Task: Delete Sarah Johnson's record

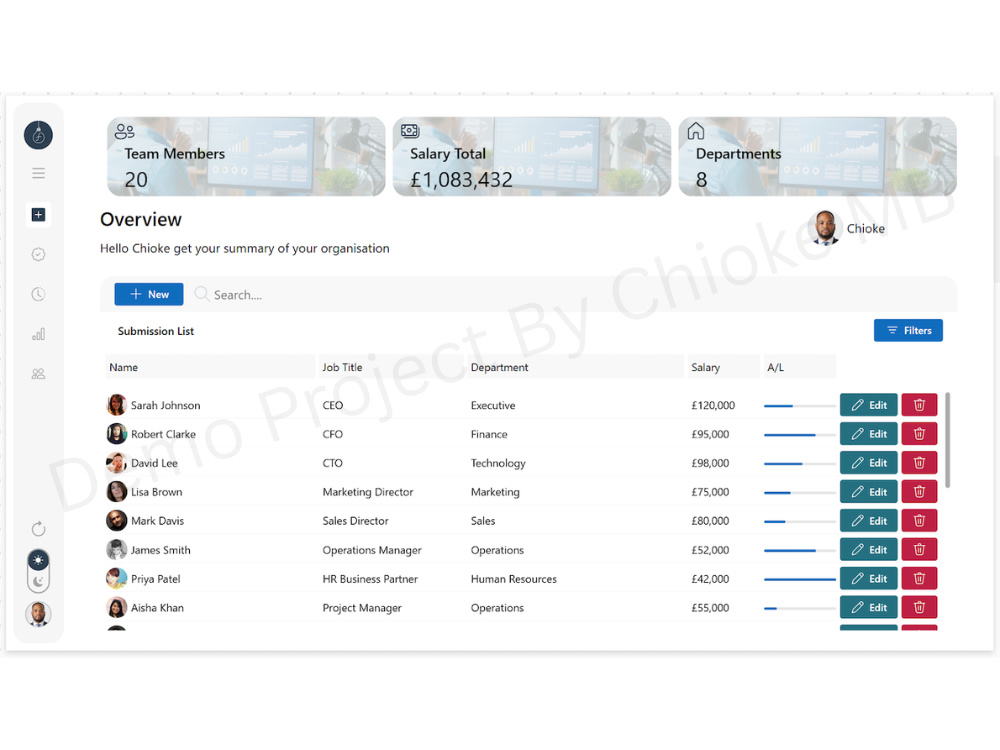Action: (919, 405)
